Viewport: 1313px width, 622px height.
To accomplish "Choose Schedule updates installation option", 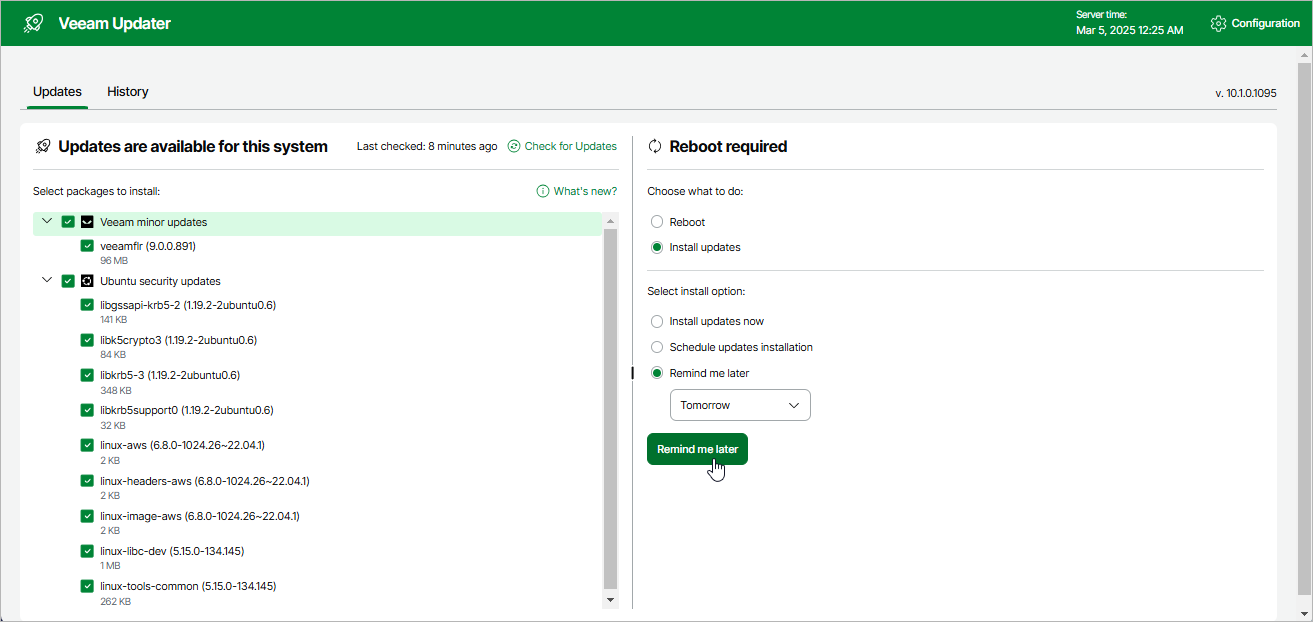I will coord(657,348).
